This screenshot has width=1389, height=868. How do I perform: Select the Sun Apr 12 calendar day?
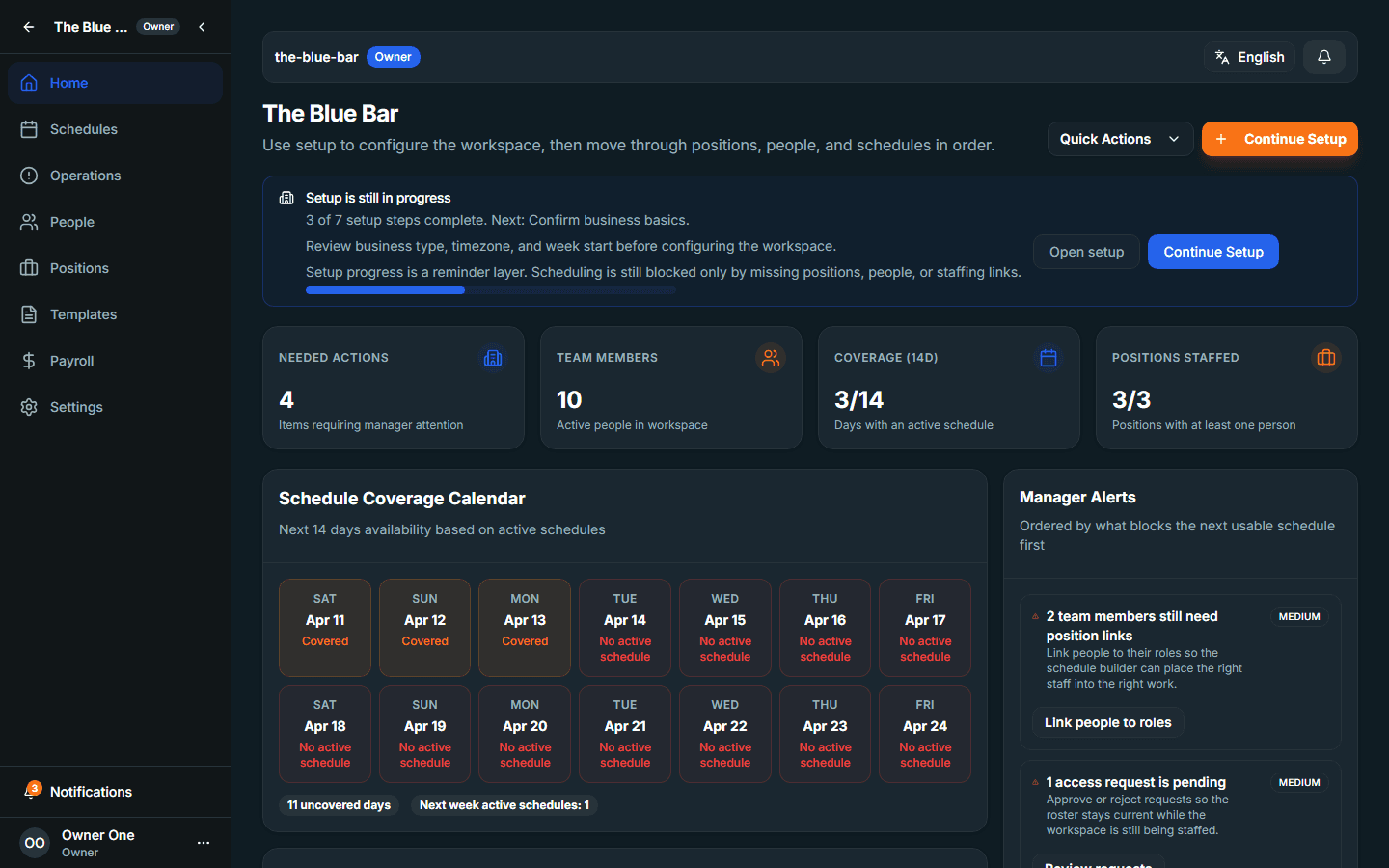pos(425,628)
